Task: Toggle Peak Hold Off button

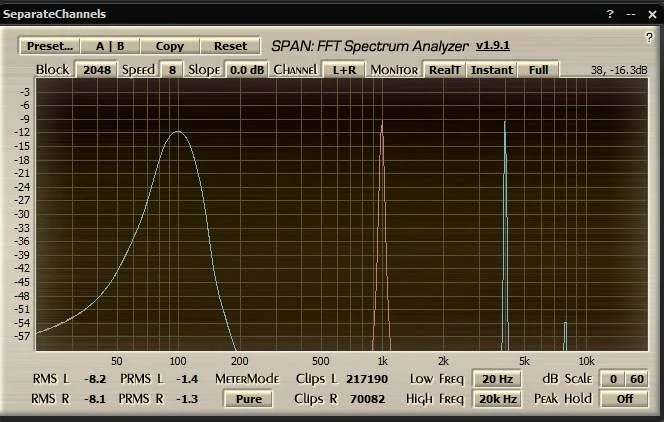Action: point(624,398)
